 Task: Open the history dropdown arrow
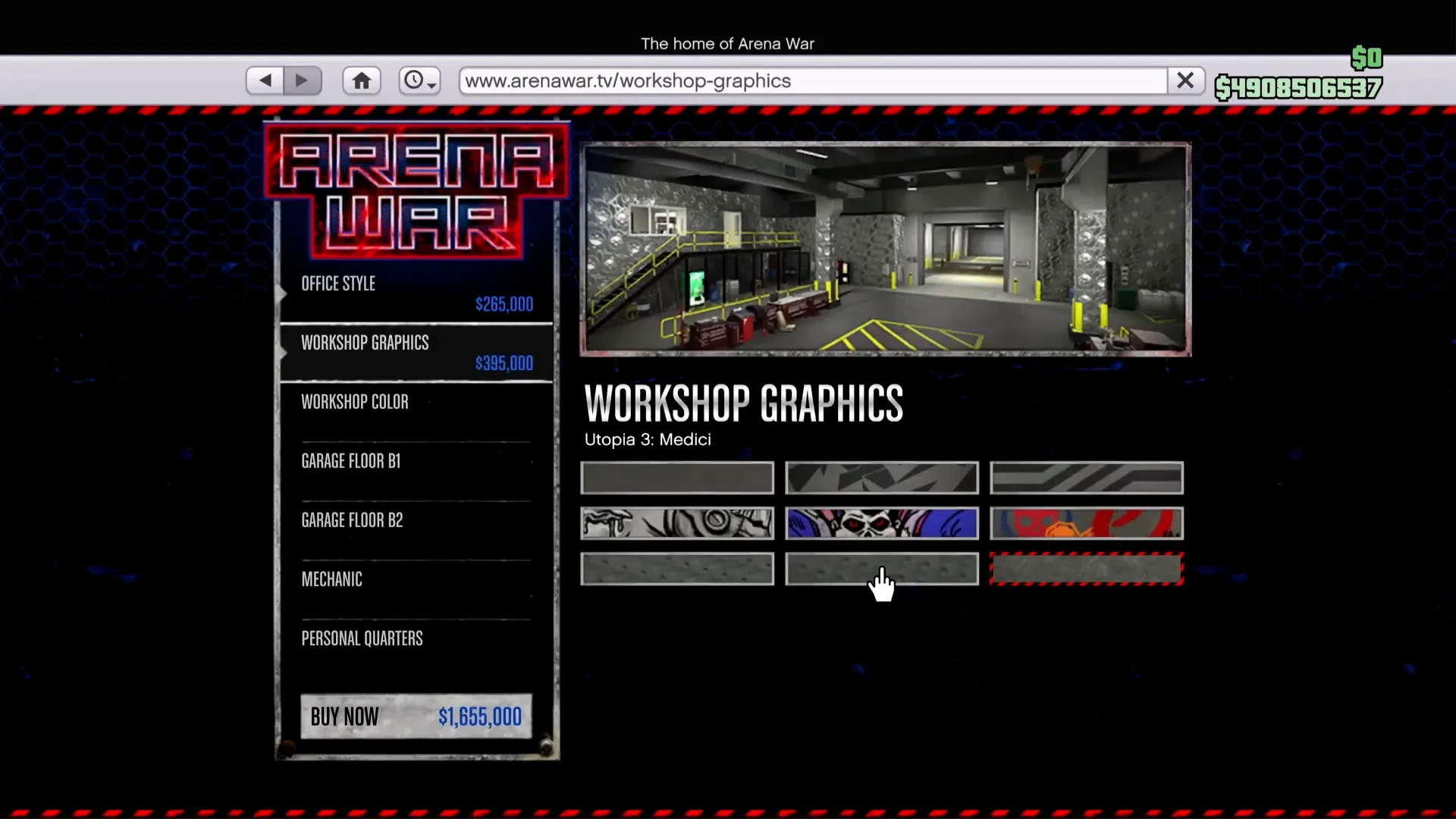click(x=430, y=85)
